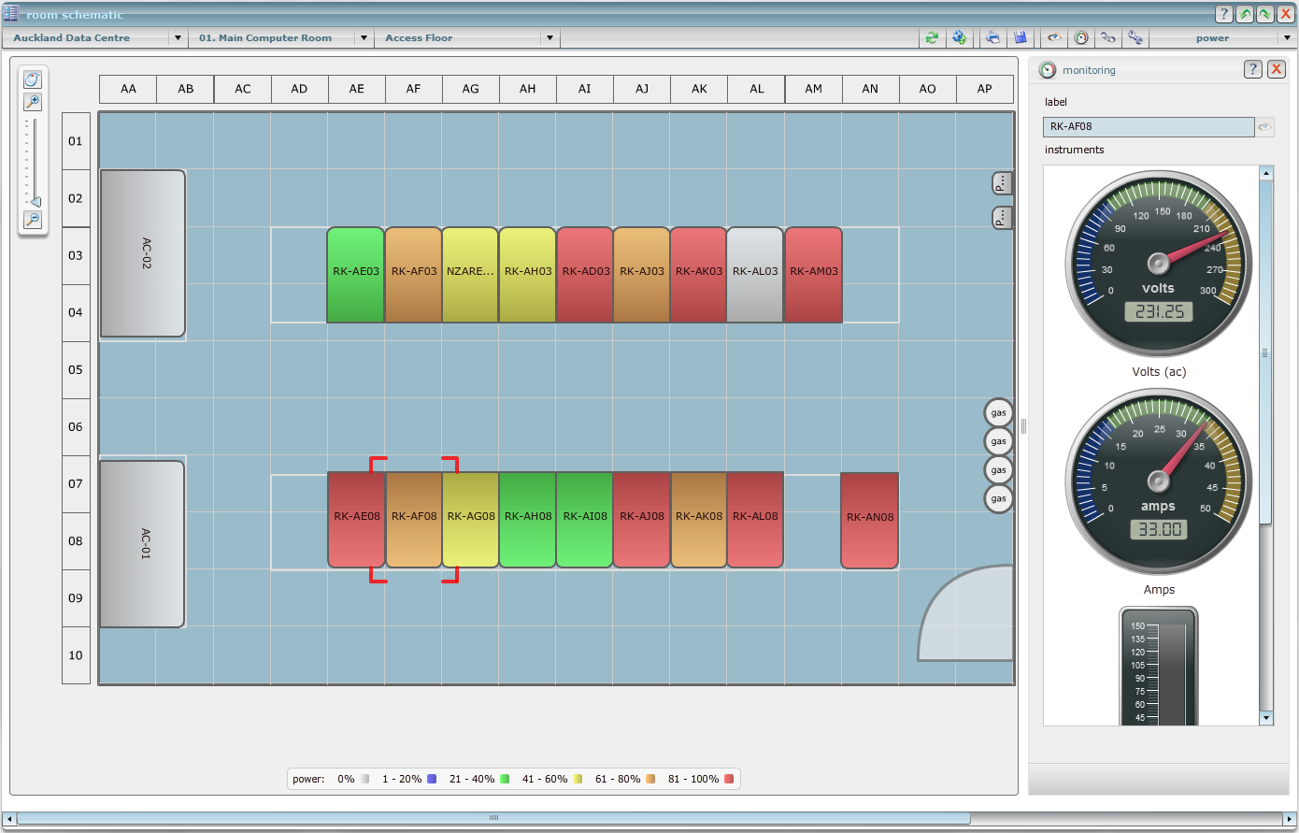The width and height of the screenshot is (1299, 833).
Task: Click the magnifier plus zoom-in icon
Action: (33, 102)
